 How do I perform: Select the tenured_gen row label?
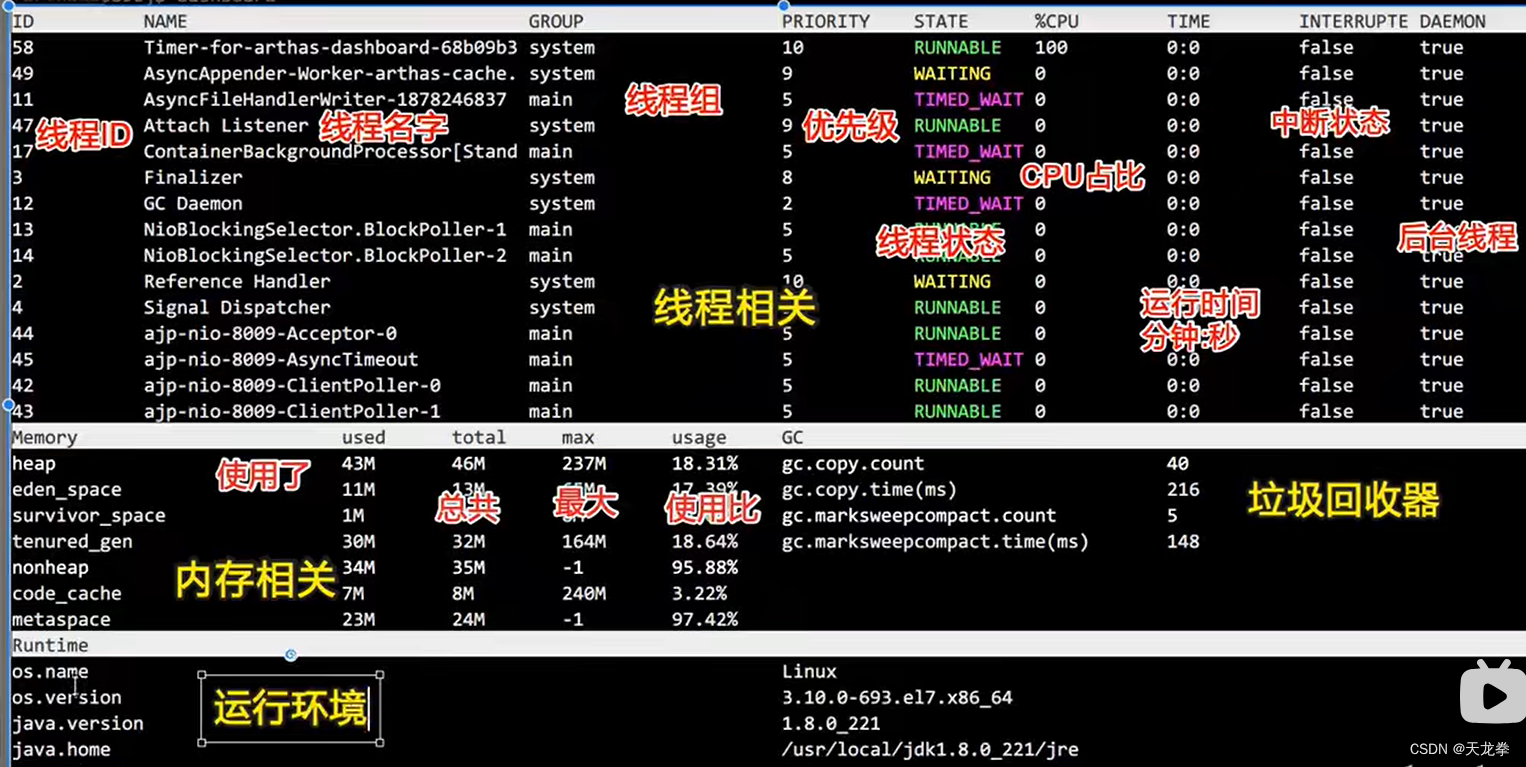[x=72, y=541]
